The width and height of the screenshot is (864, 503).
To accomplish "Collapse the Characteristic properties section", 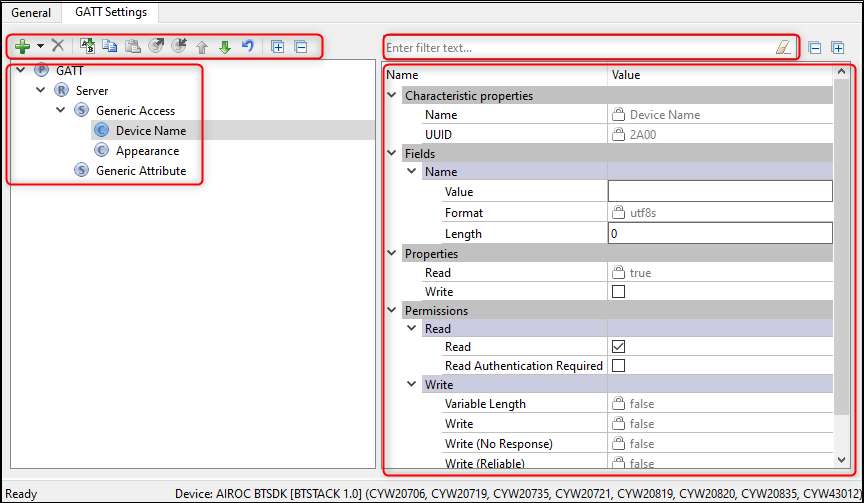I will [392, 96].
